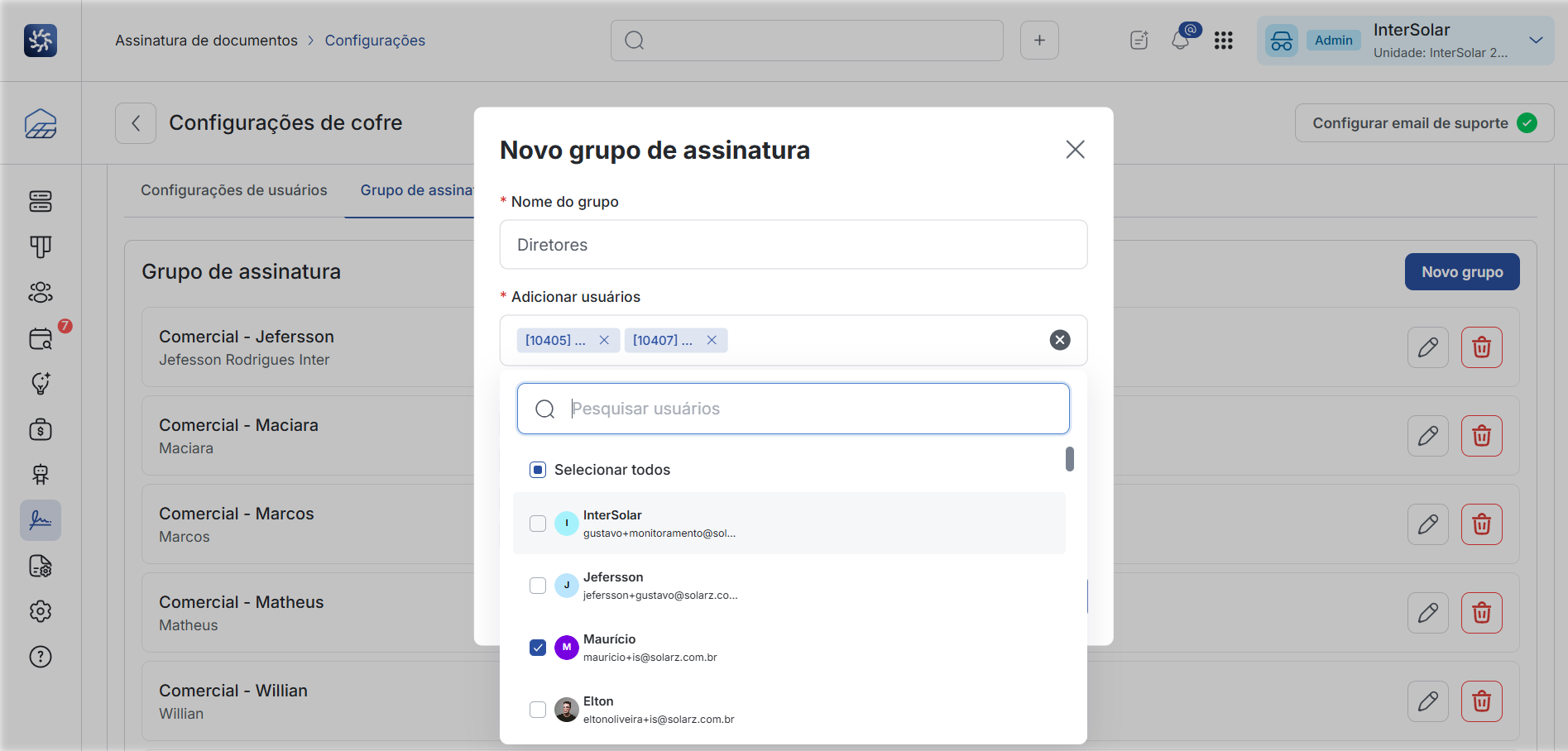Focus the Pesquisar usuários search field
Screen dimensions: 1568x751
point(794,409)
